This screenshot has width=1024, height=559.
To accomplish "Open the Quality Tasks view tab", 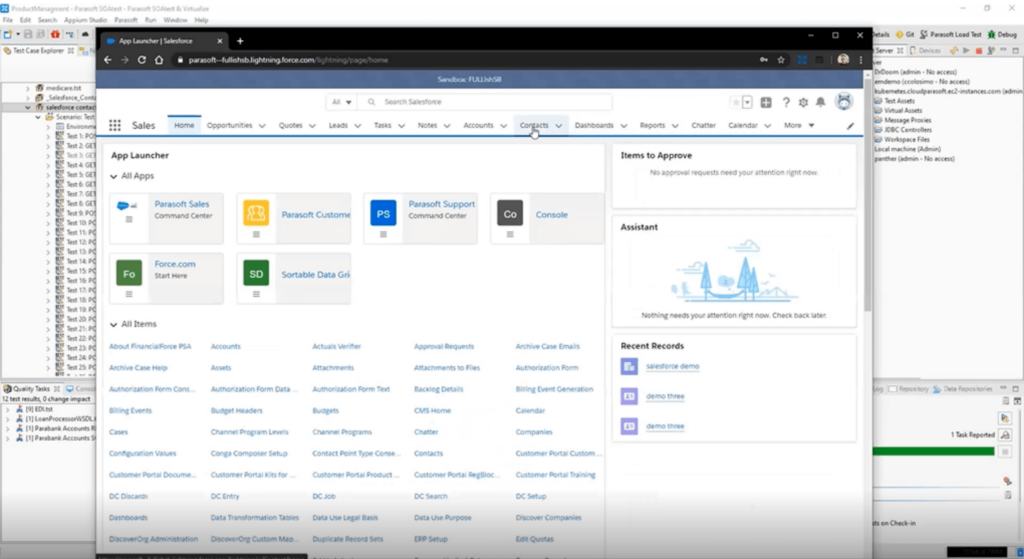I will pos(30,389).
